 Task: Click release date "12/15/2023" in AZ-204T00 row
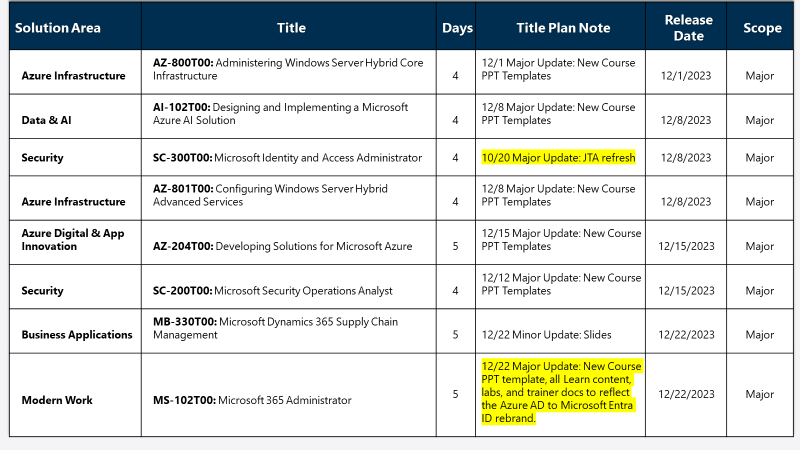tap(686, 246)
